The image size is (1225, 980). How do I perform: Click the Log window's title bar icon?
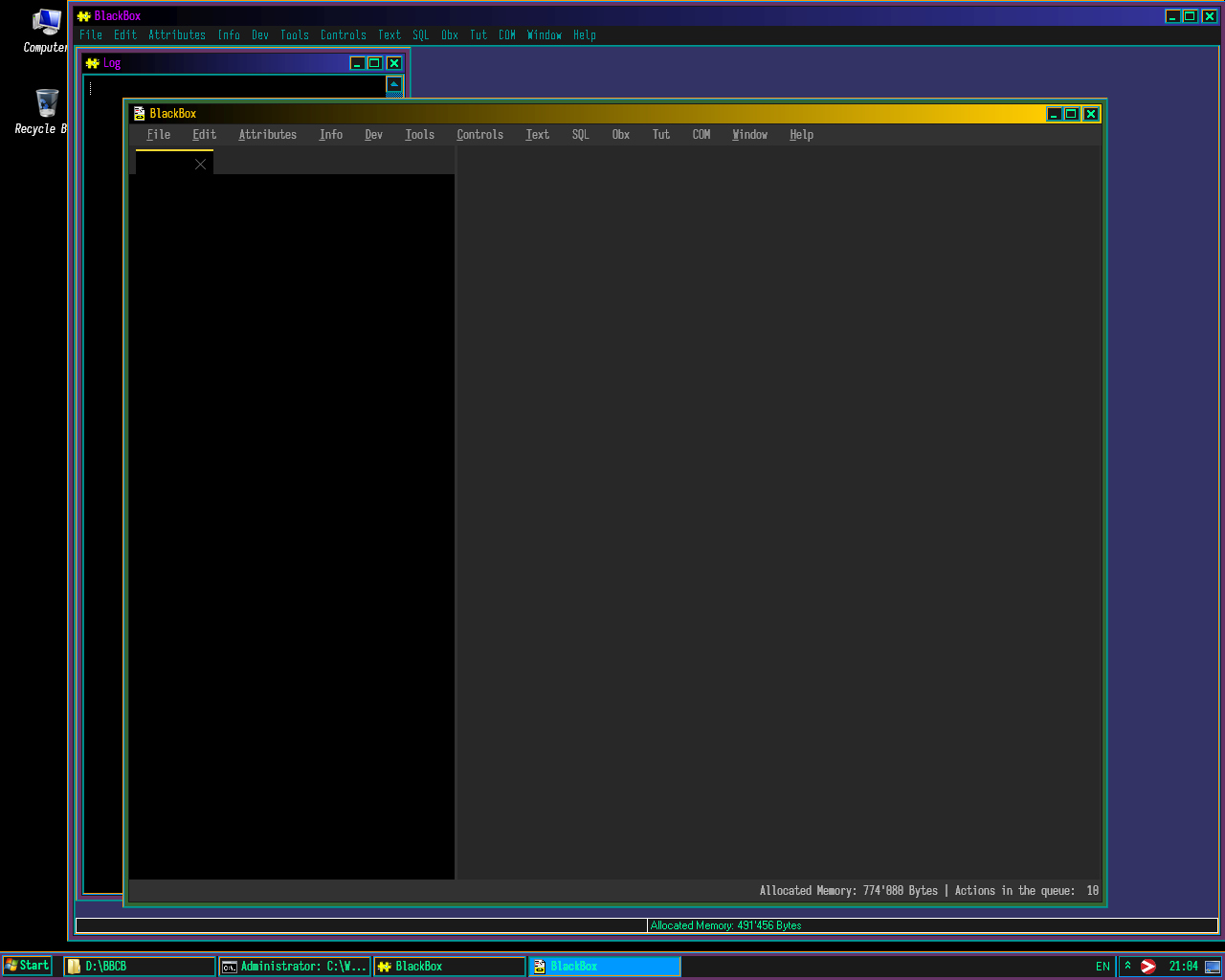tap(92, 63)
